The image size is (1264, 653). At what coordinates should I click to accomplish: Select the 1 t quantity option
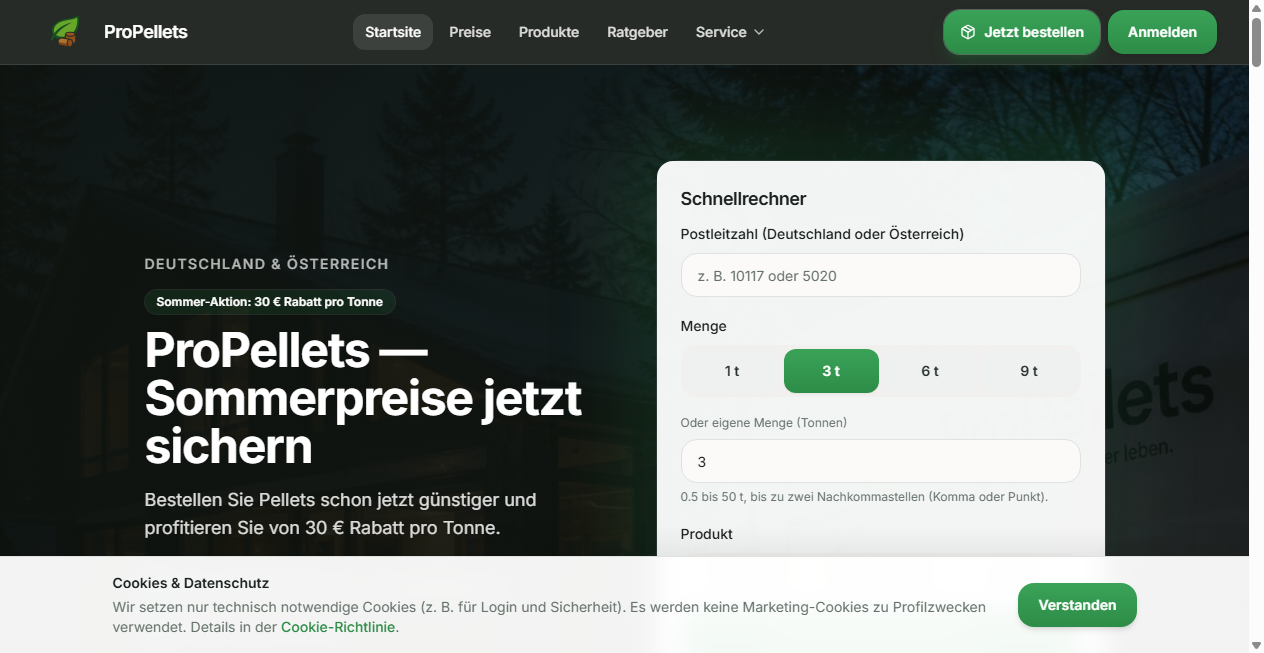point(732,371)
